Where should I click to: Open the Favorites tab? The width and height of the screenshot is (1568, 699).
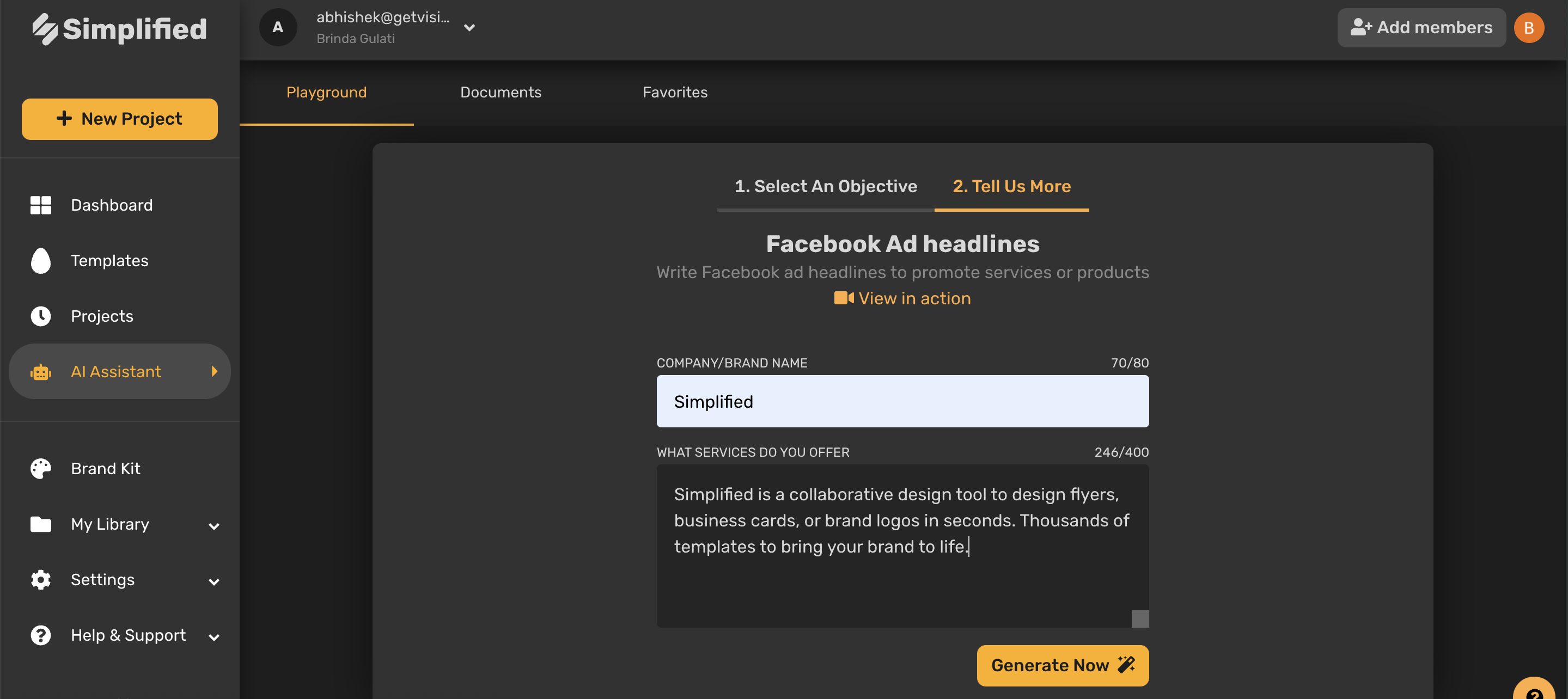[x=675, y=93]
